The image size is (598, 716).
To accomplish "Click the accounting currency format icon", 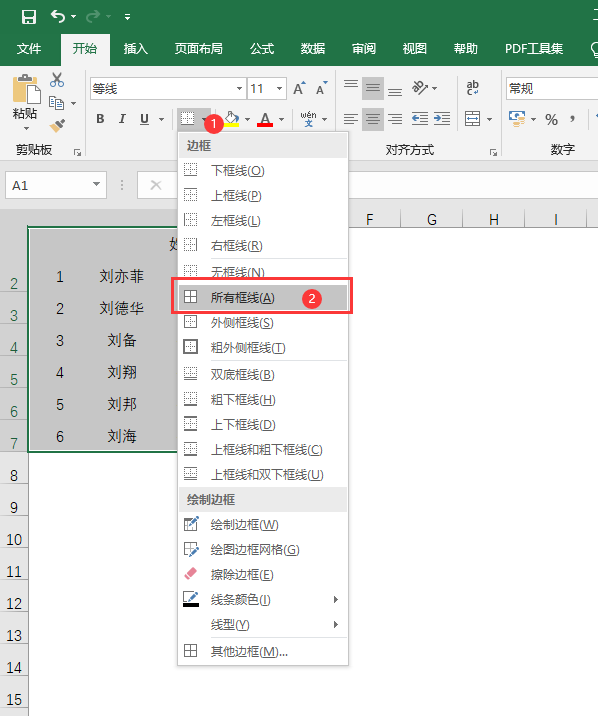I will tap(517, 119).
